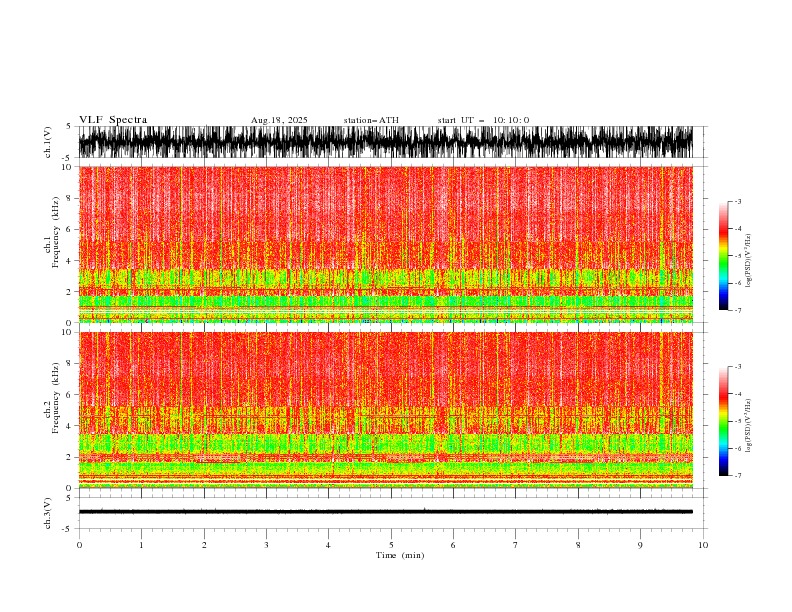Click the 'ch.3(V)' waveform axis label
Viewport: 792px width, 612px height.
pos(48,513)
